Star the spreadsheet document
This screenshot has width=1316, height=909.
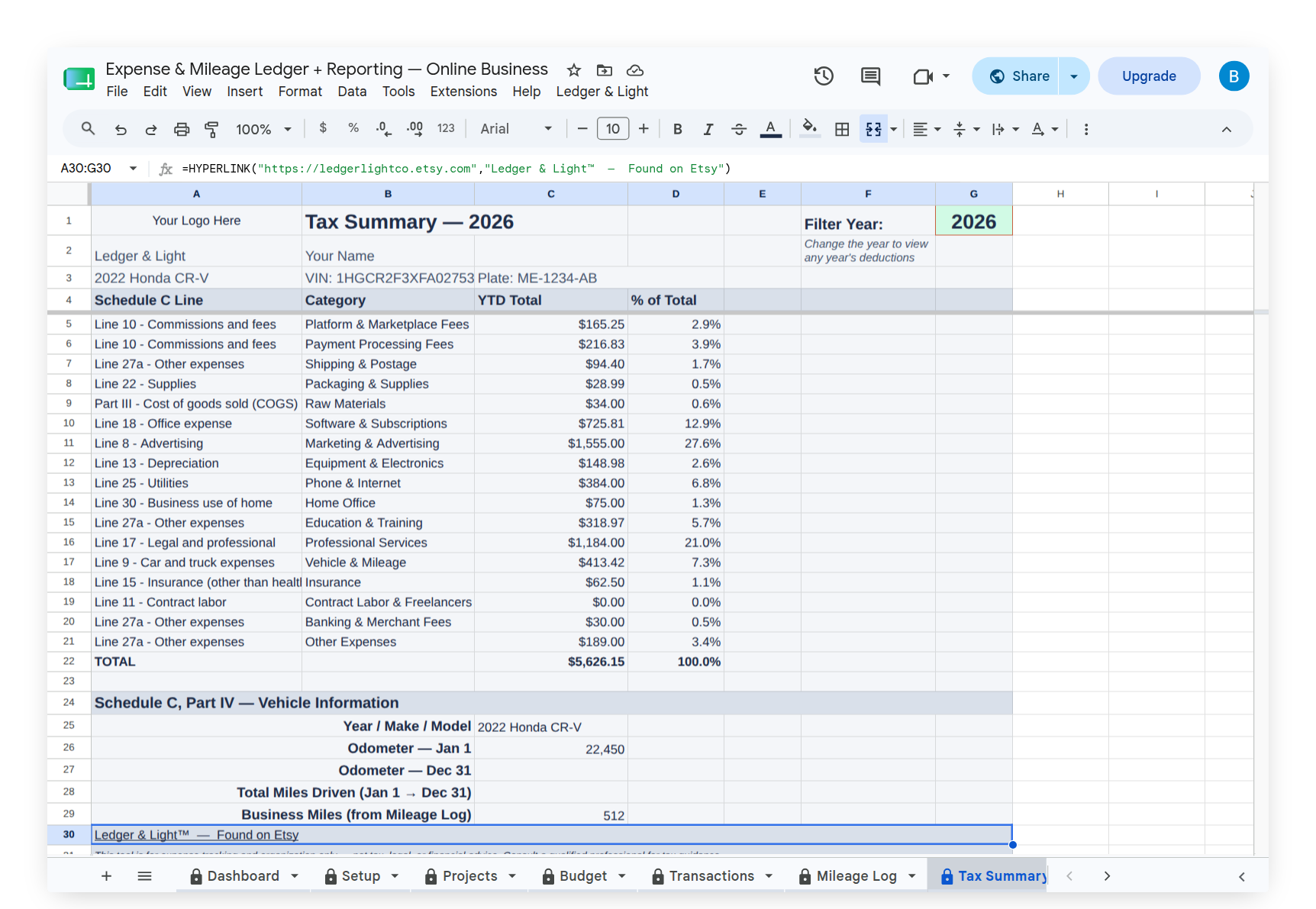click(574, 70)
